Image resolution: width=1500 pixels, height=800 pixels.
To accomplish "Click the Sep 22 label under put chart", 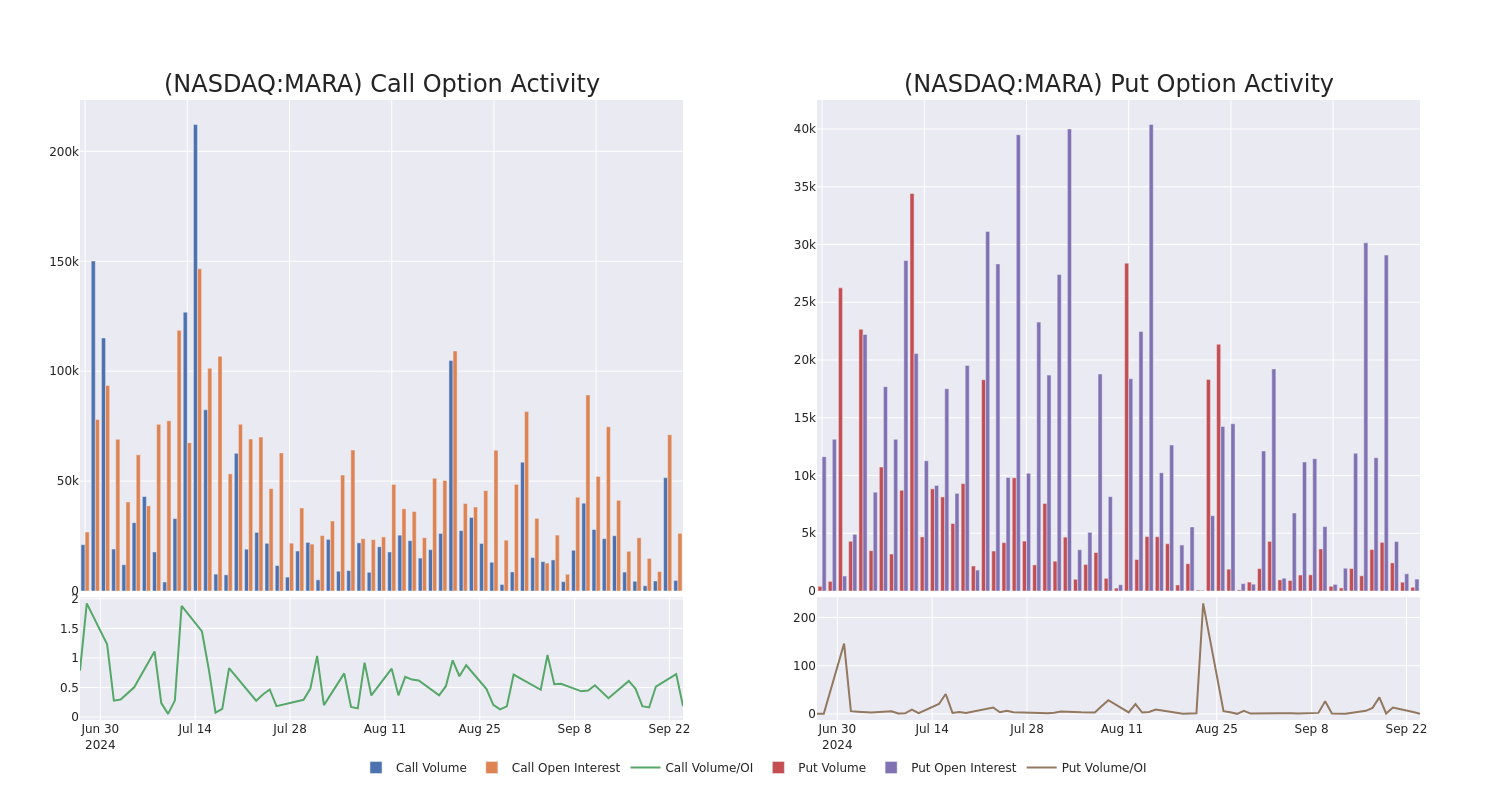I will (x=1406, y=729).
